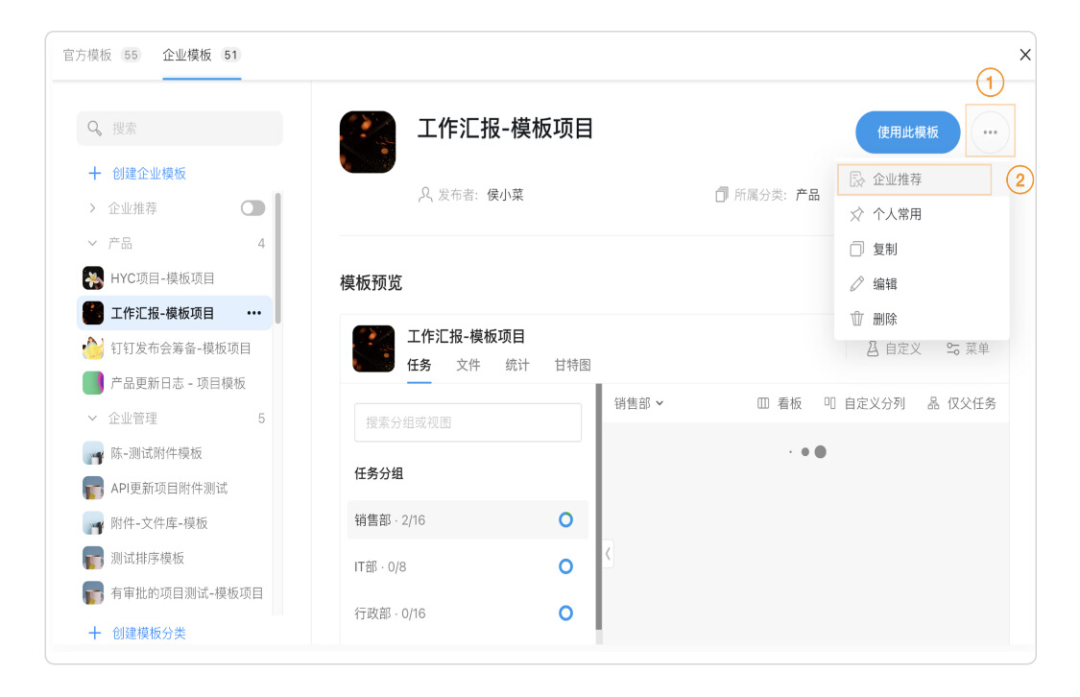Toggle the 企业推荐 switch in sidebar
The height and width of the screenshot is (697, 1080).
pos(253,208)
